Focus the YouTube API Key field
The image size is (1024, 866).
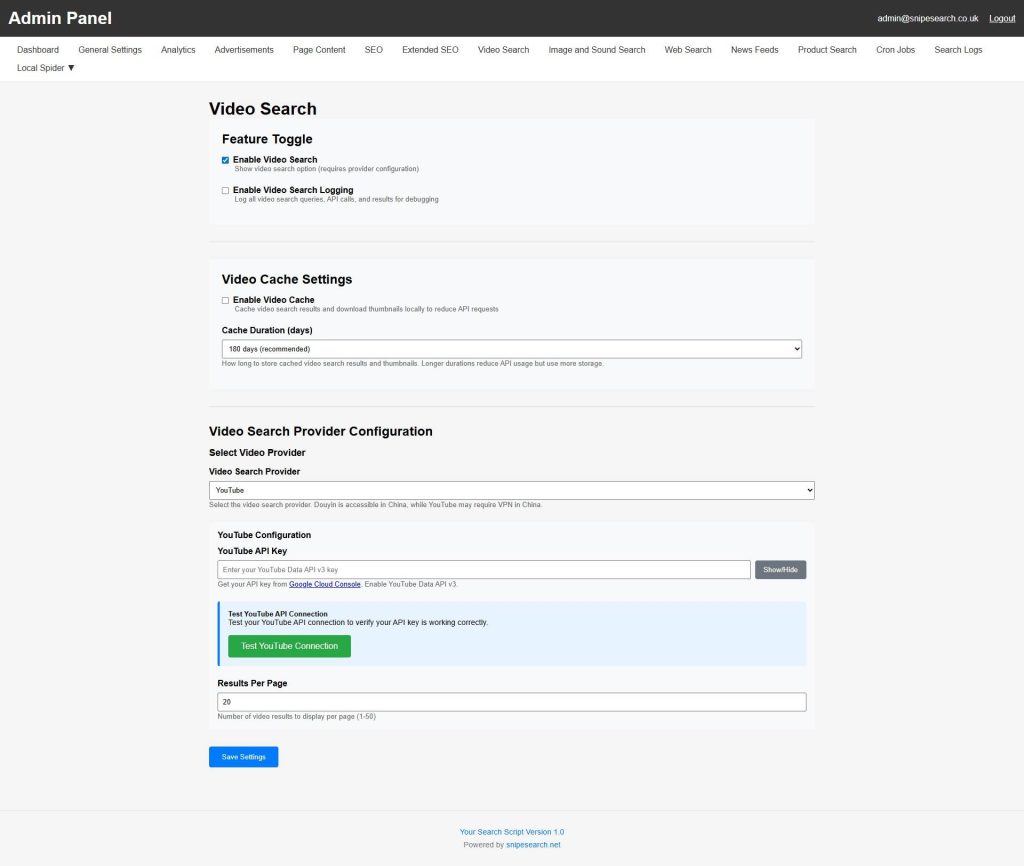484,570
